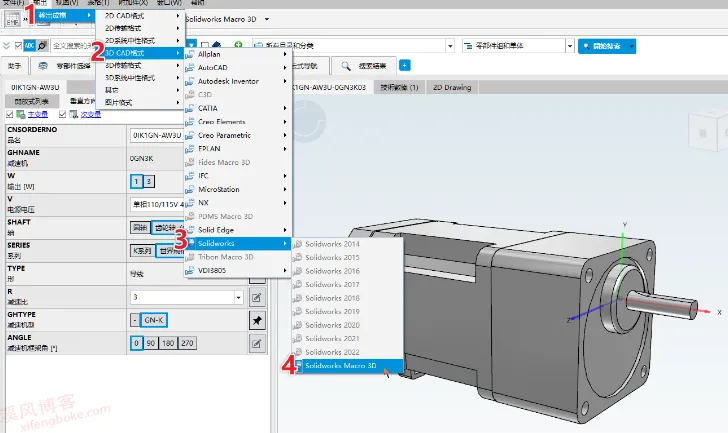This screenshot has width=728, height=433.
Task: Toggle the ABC full-text search icon
Action: (x=30, y=45)
